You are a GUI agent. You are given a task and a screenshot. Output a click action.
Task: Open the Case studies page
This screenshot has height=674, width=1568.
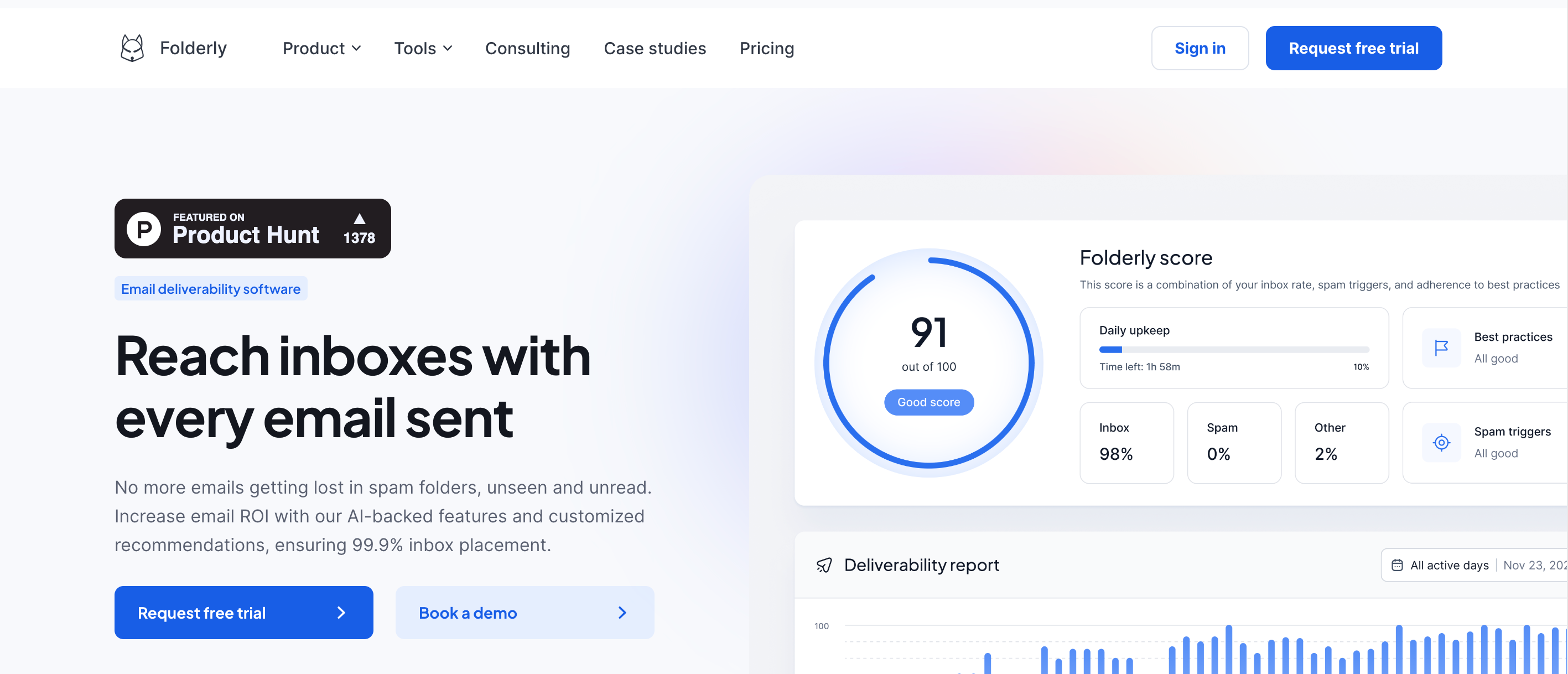[655, 48]
